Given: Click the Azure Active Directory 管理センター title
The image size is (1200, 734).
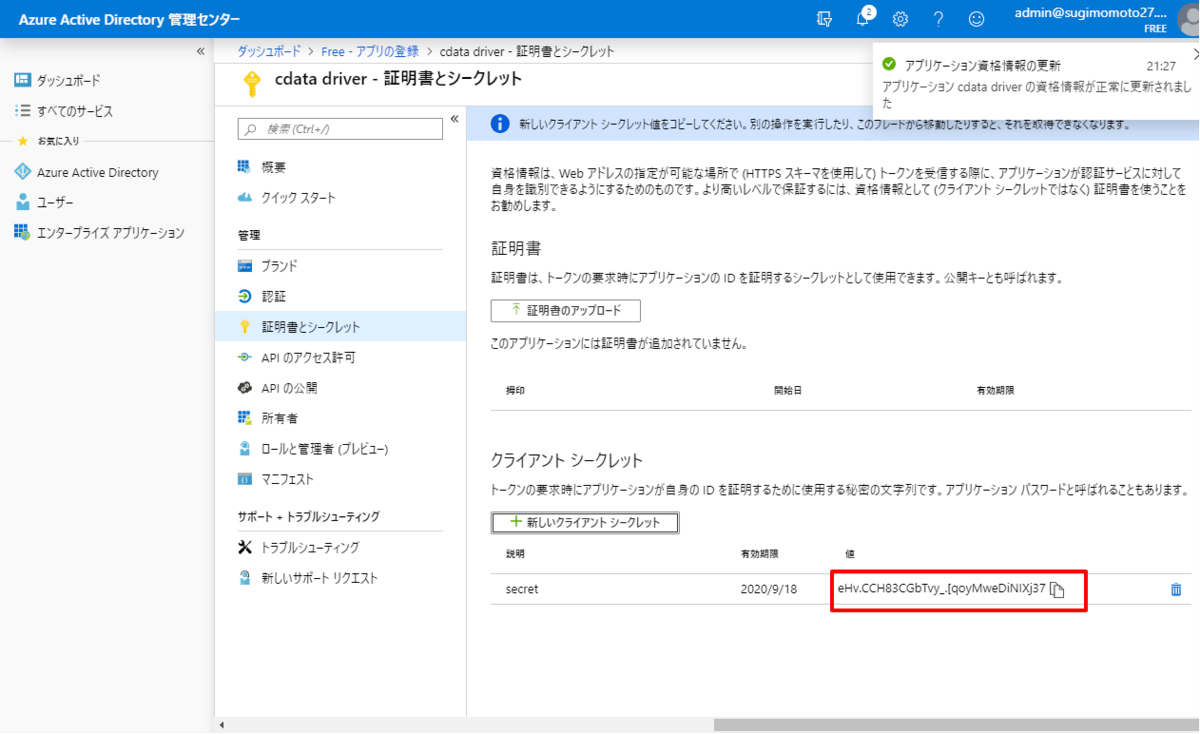Looking at the screenshot, I should [129, 19].
